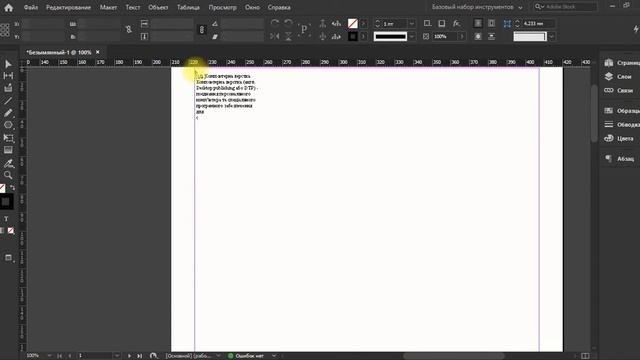Select the Line tool
Image resolution: width=640 pixels, height=360 pixels.
(8, 100)
